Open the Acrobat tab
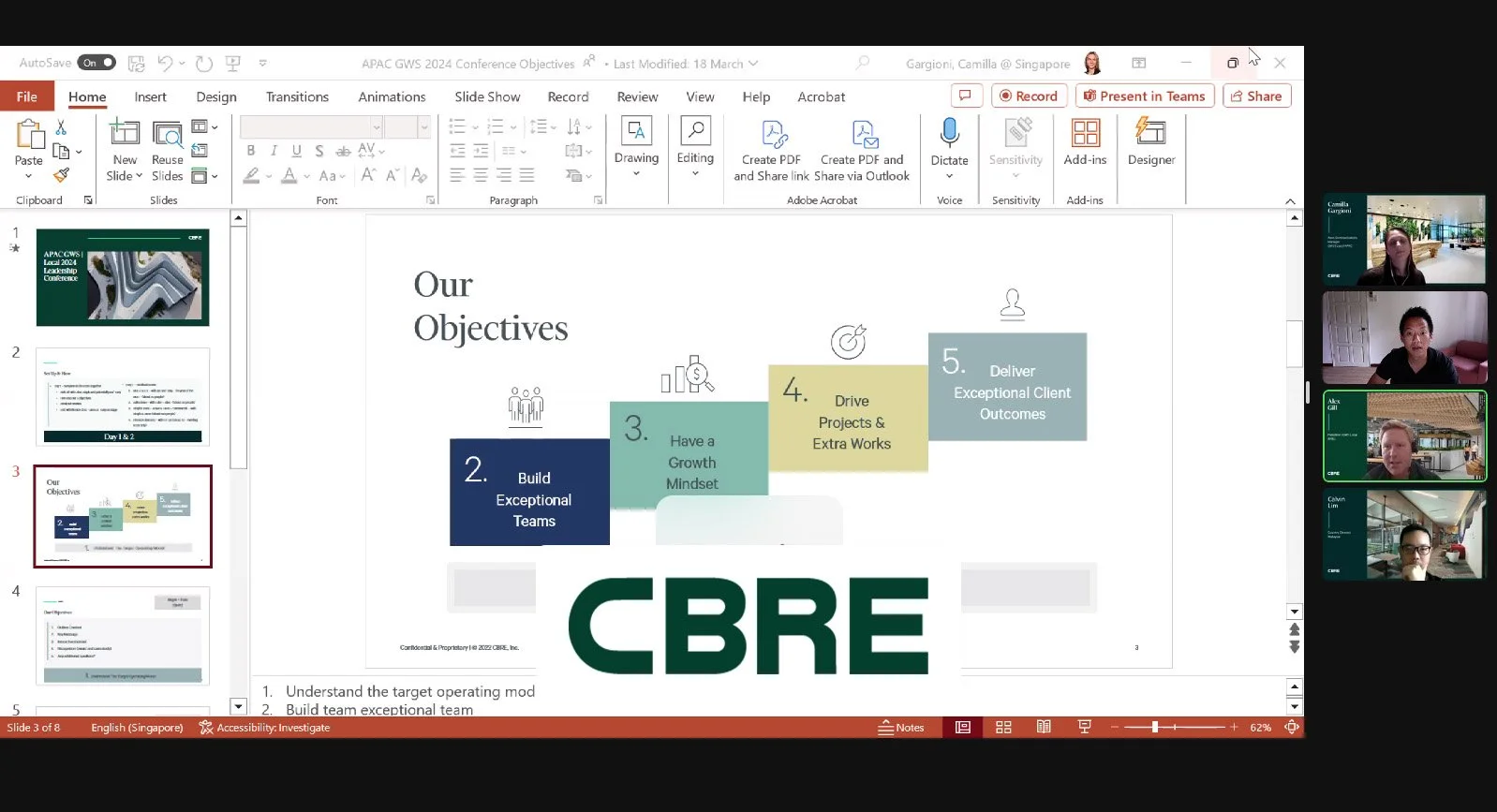 coord(822,96)
